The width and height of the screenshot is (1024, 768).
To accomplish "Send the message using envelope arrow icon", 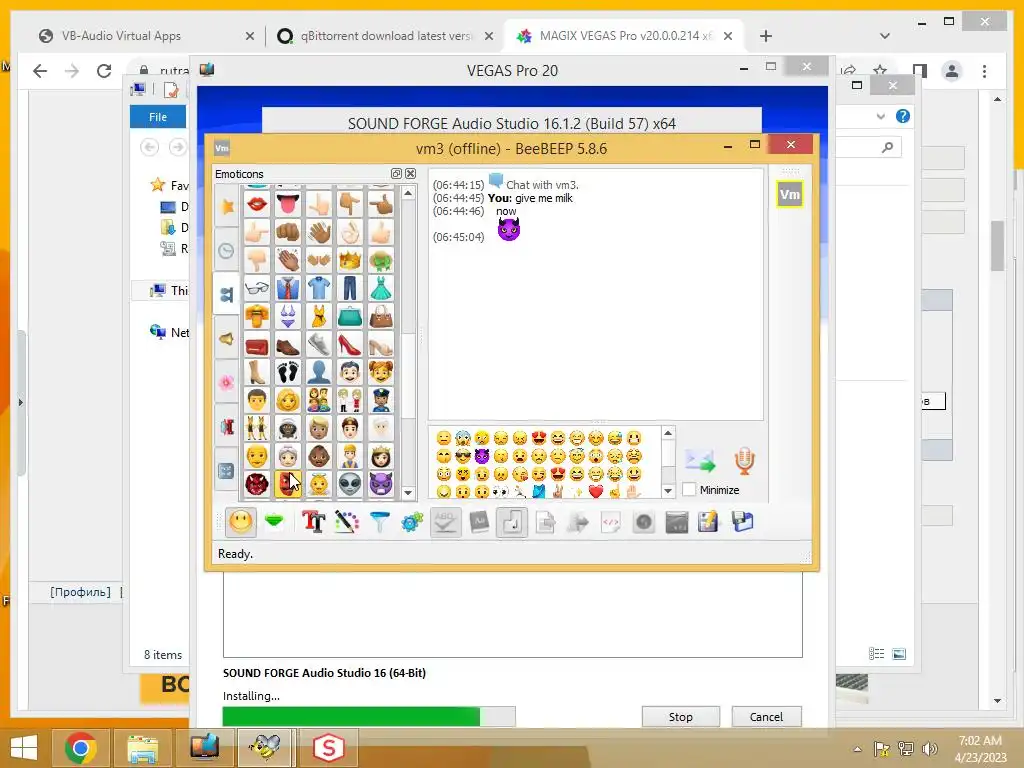I will [701, 461].
